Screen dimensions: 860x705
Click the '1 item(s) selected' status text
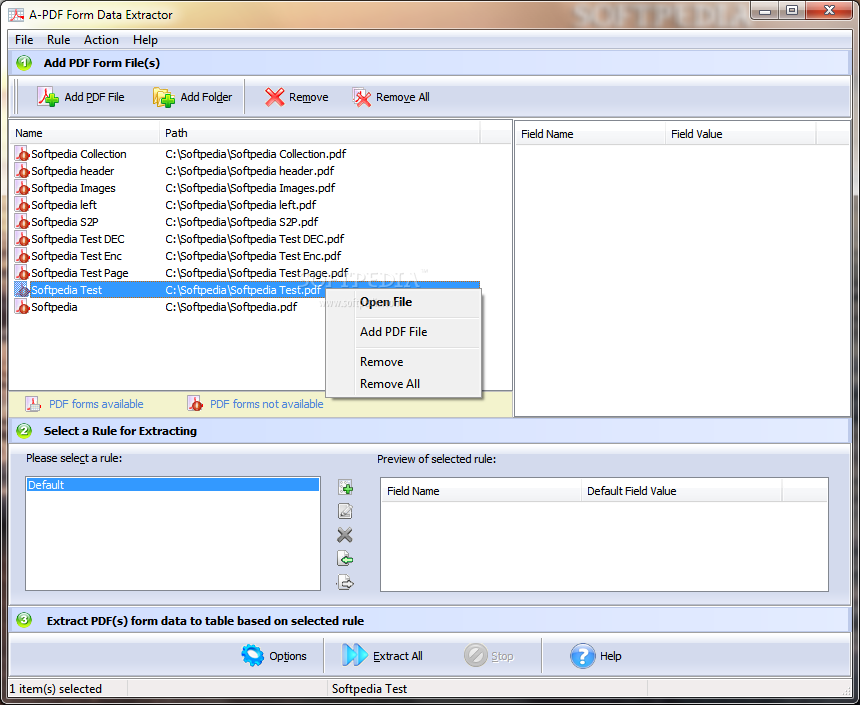pyautogui.click(x=56, y=689)
